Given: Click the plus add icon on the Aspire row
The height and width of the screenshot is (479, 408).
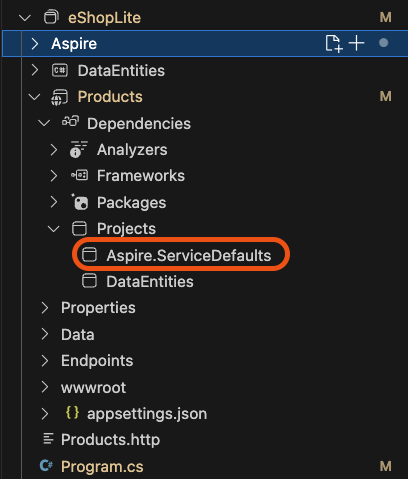Looking at the screenshot, I should (x=356, y=43).
